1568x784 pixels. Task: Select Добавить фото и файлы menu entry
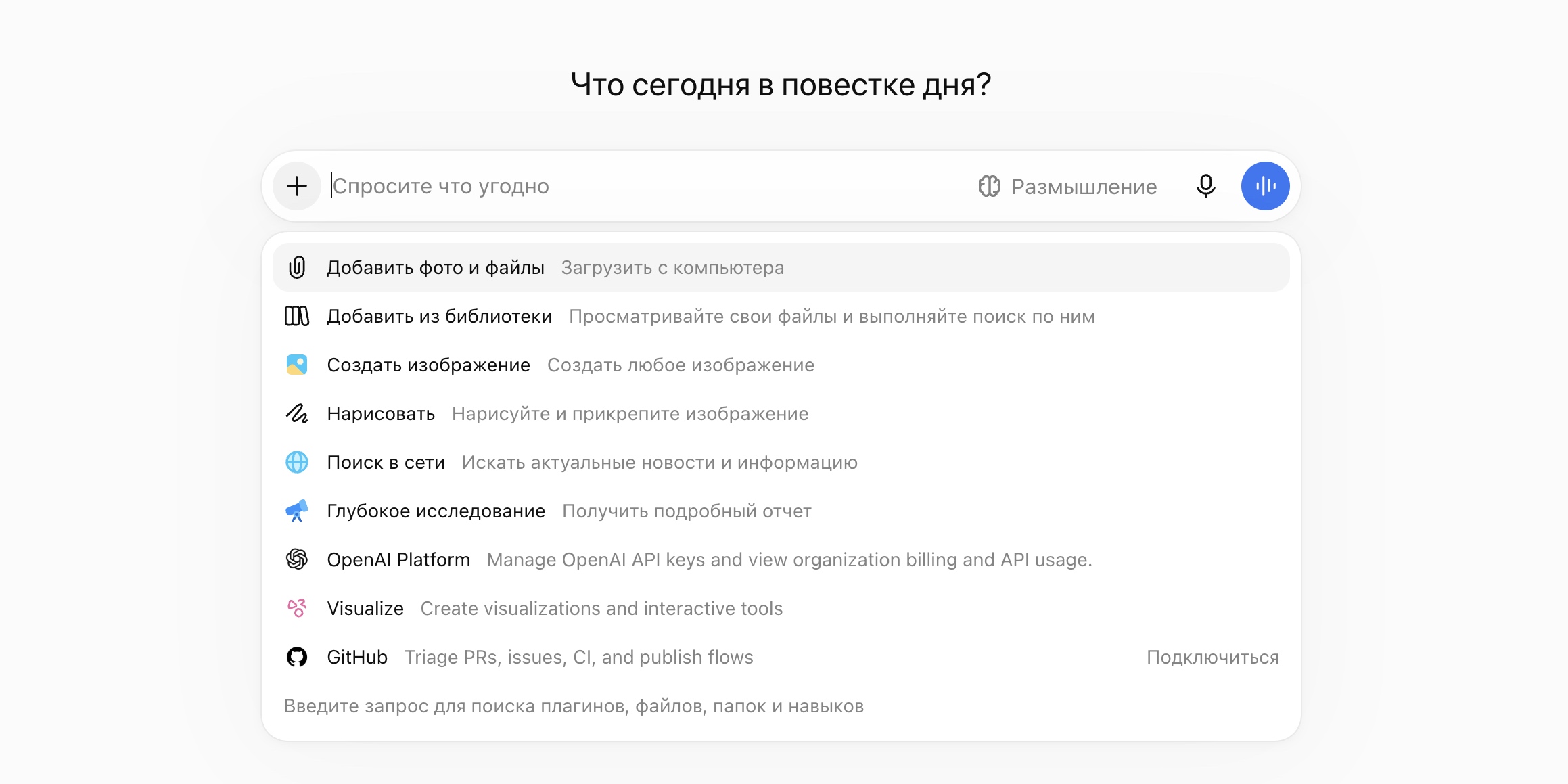click(x=781, y=267)
